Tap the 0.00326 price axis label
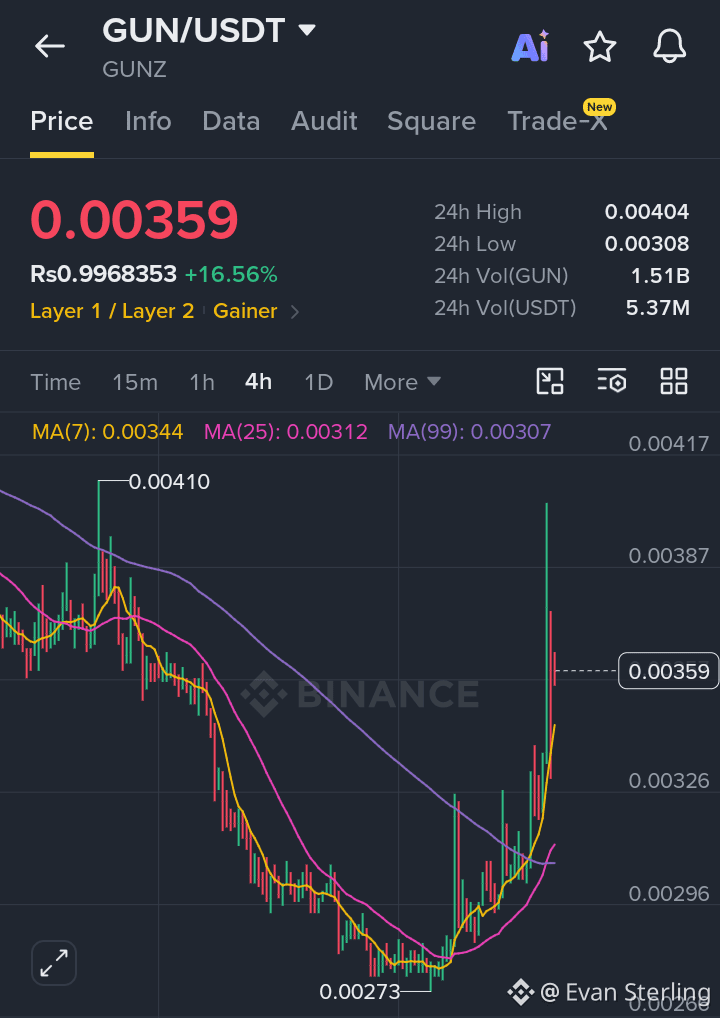This screenshot has width=720, height=1018. [669, 781]
